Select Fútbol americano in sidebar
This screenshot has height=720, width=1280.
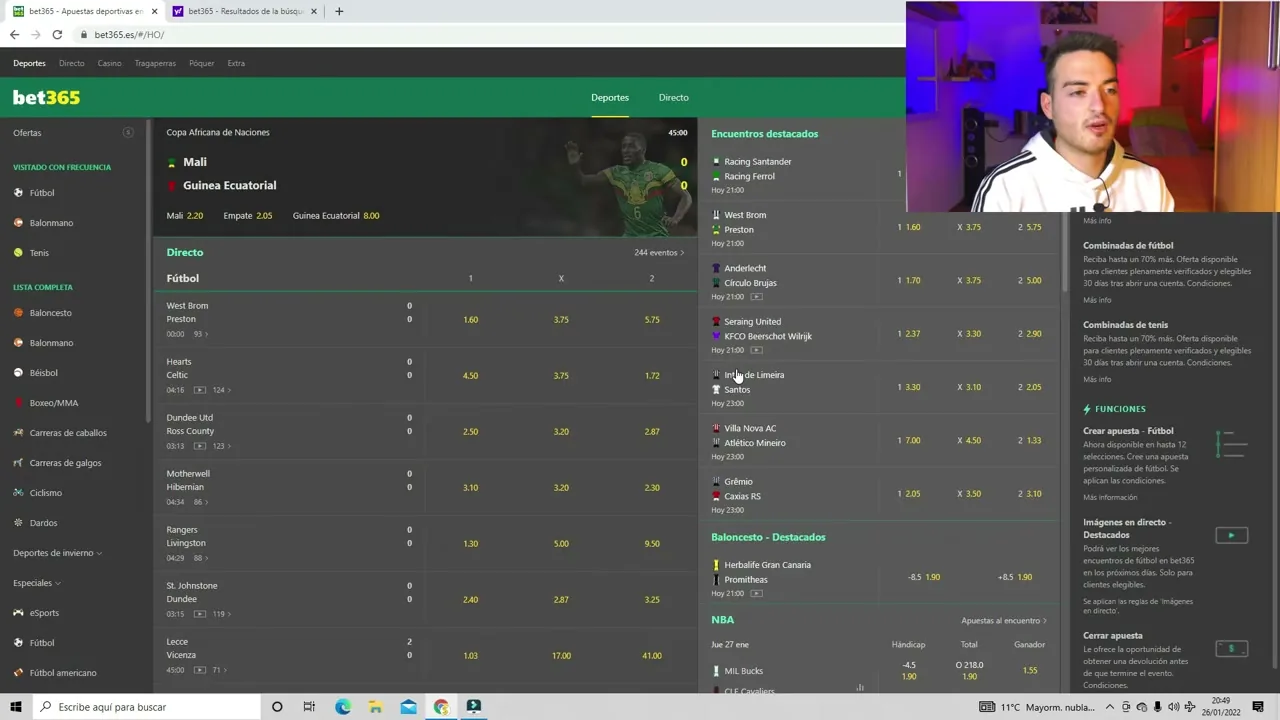click(63, 673)
